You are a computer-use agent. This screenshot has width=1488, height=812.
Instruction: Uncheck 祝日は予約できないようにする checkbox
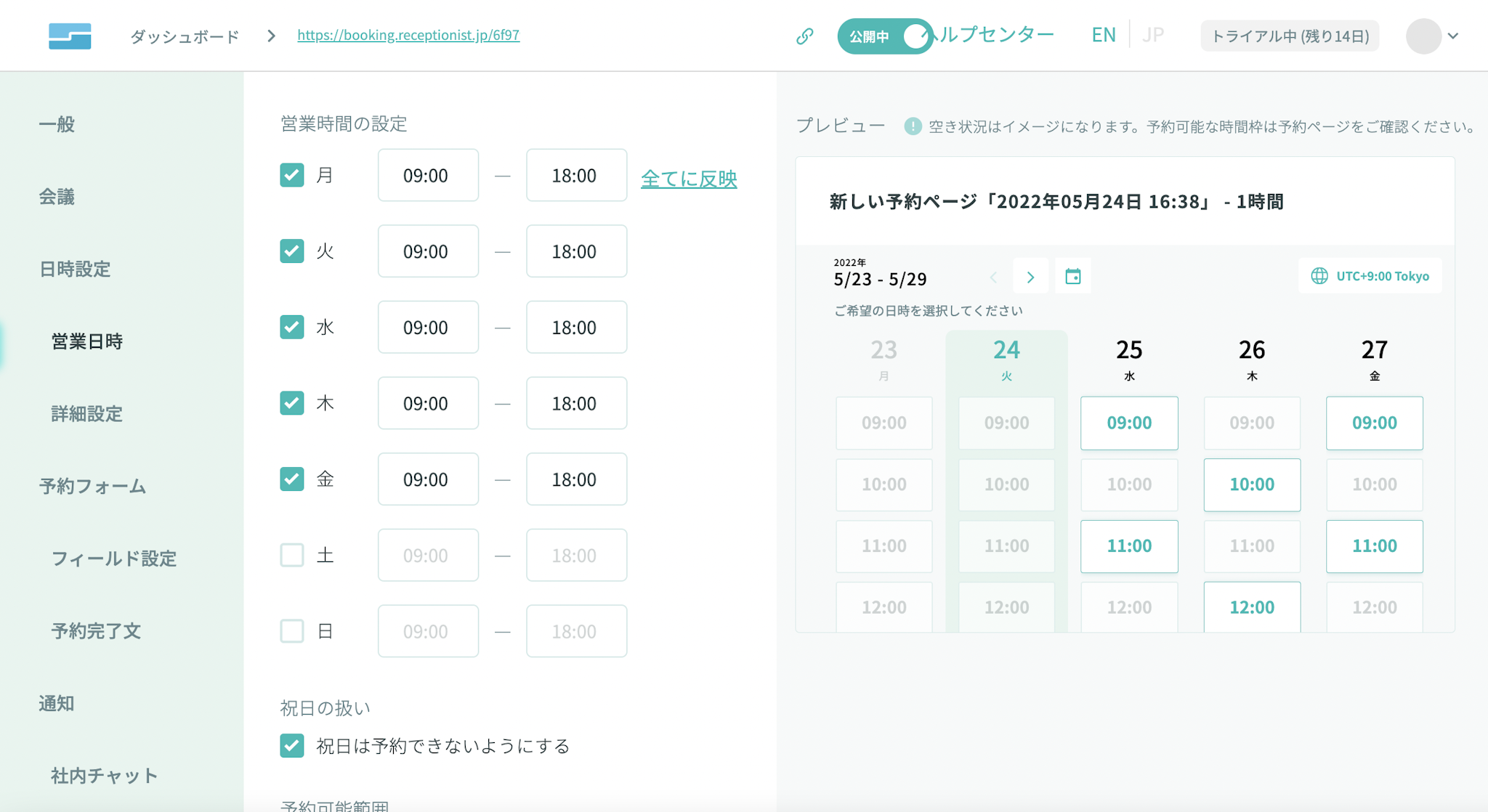(292, 745)
